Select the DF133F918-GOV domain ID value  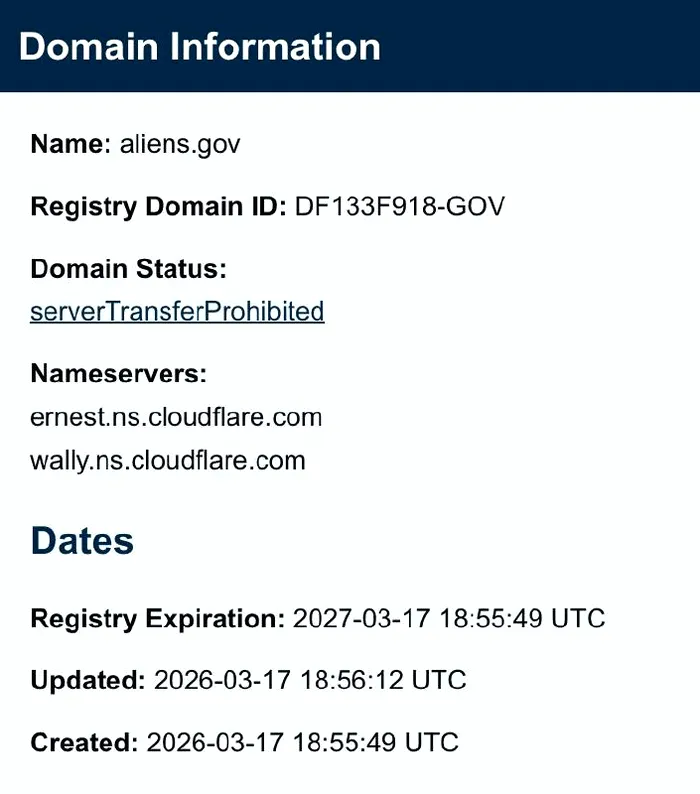point(400,207)
